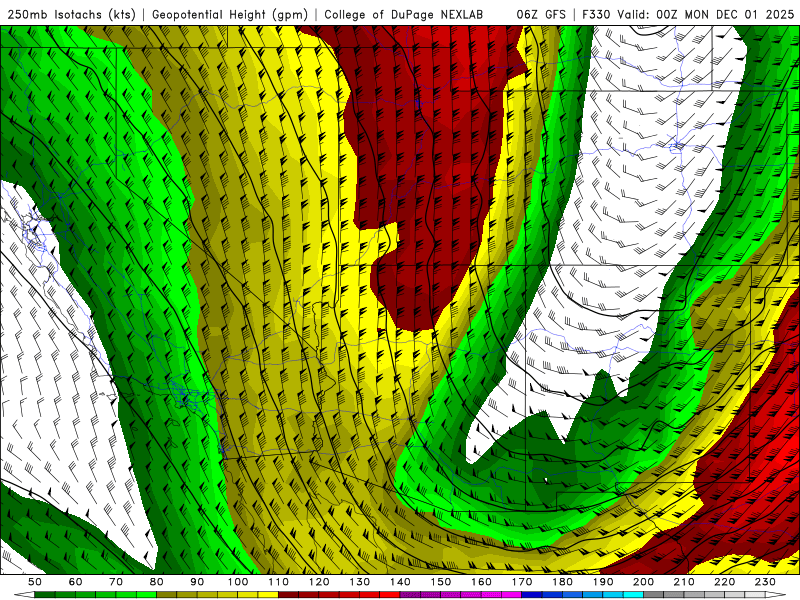The height and width of the screenshot is (600, 800).
Task: Click the '200' color scale label
Action: tap(643, 582)
